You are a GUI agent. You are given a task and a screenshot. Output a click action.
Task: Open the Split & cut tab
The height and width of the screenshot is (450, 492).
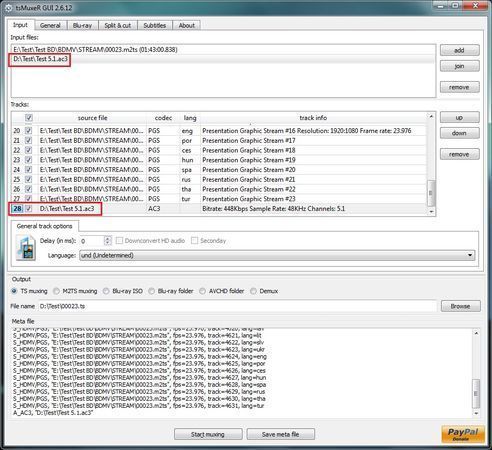(118, 25)
